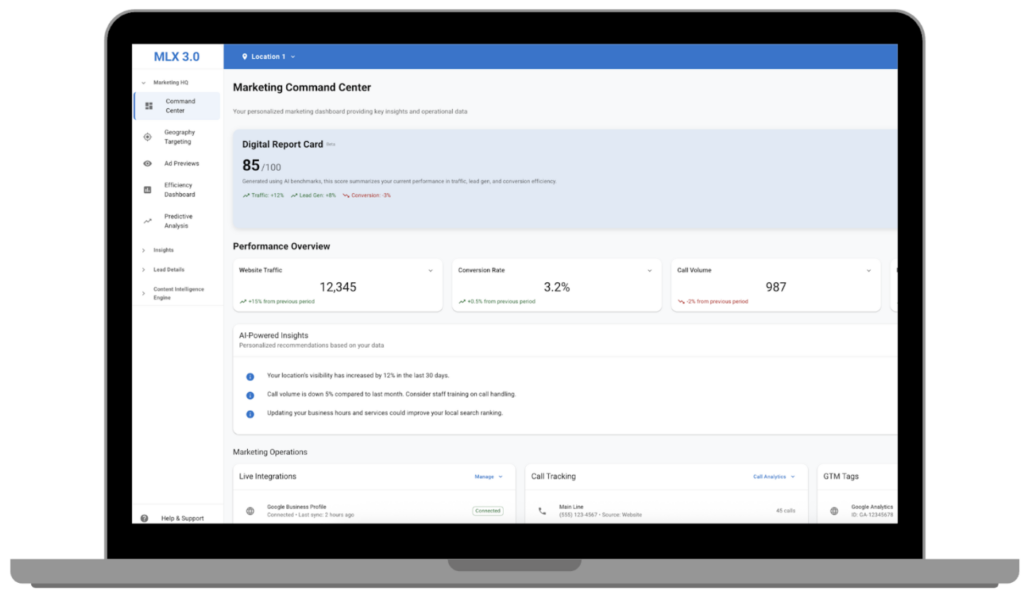Click the Command Center grid icon

[149, 106]
